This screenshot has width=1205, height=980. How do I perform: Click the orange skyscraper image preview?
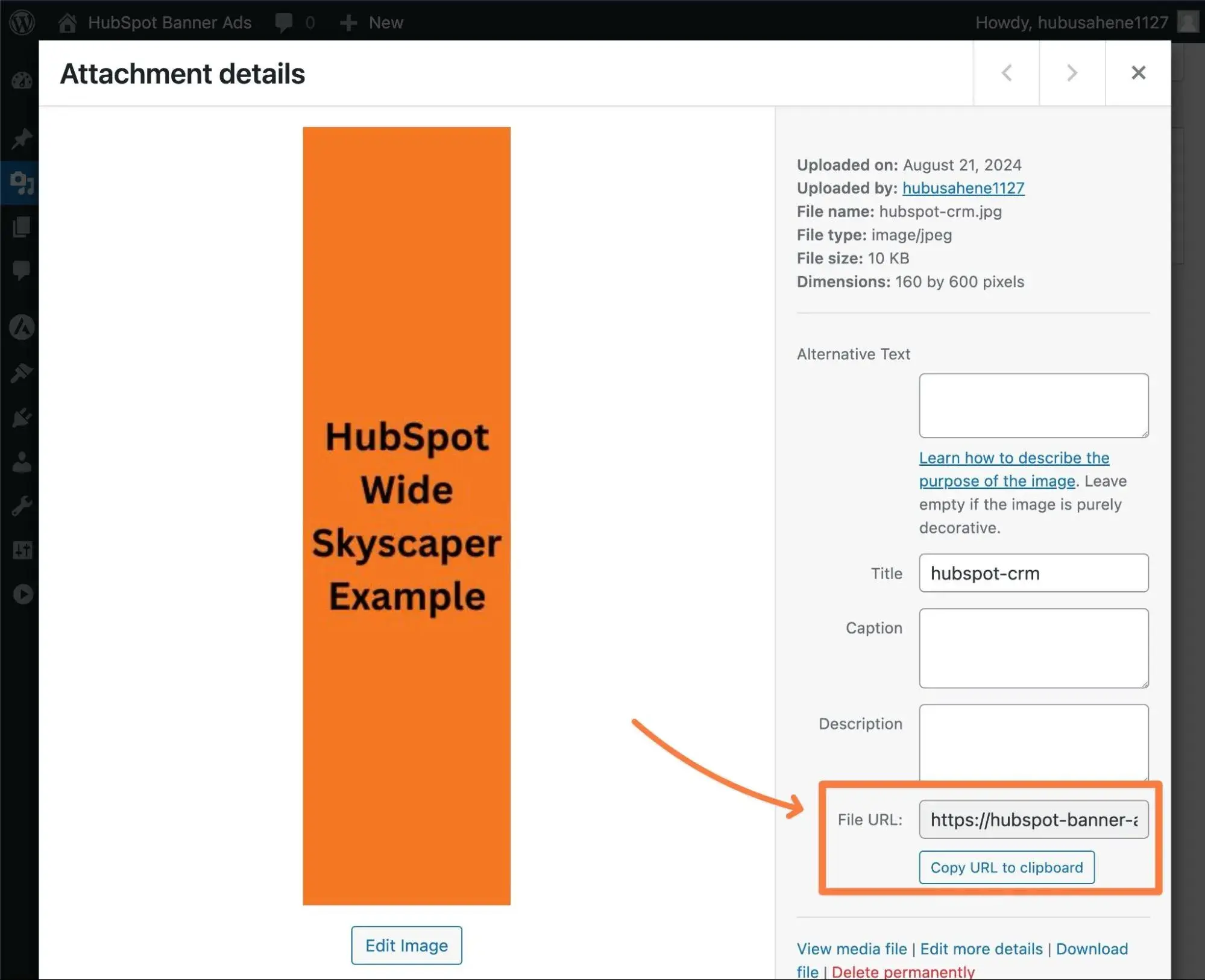tap(407, 516)
